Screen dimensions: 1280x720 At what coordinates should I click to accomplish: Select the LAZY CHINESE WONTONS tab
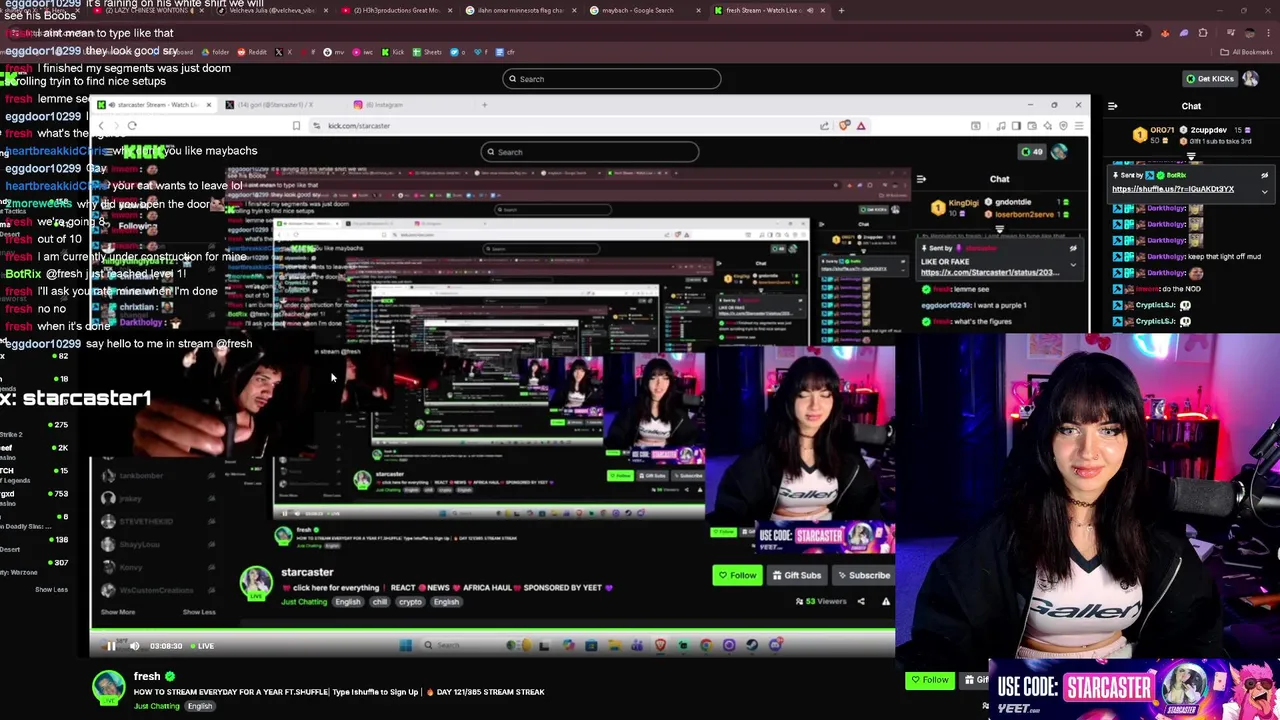click(150, 10)
